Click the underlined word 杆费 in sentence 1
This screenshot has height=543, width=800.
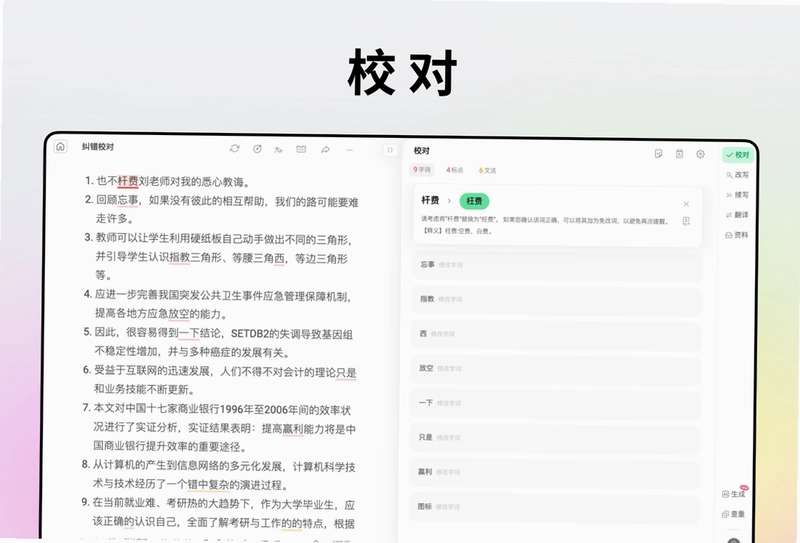[x=128, y=181]
